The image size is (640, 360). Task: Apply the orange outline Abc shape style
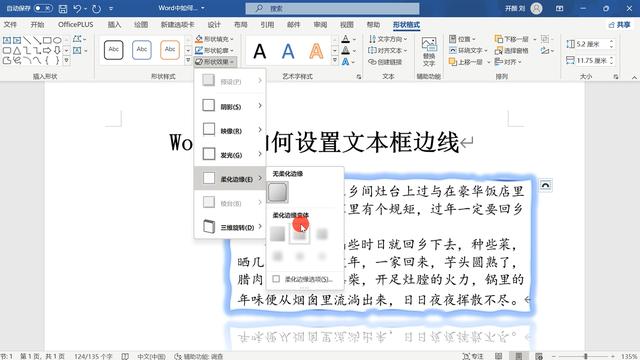tap(170, 50)
